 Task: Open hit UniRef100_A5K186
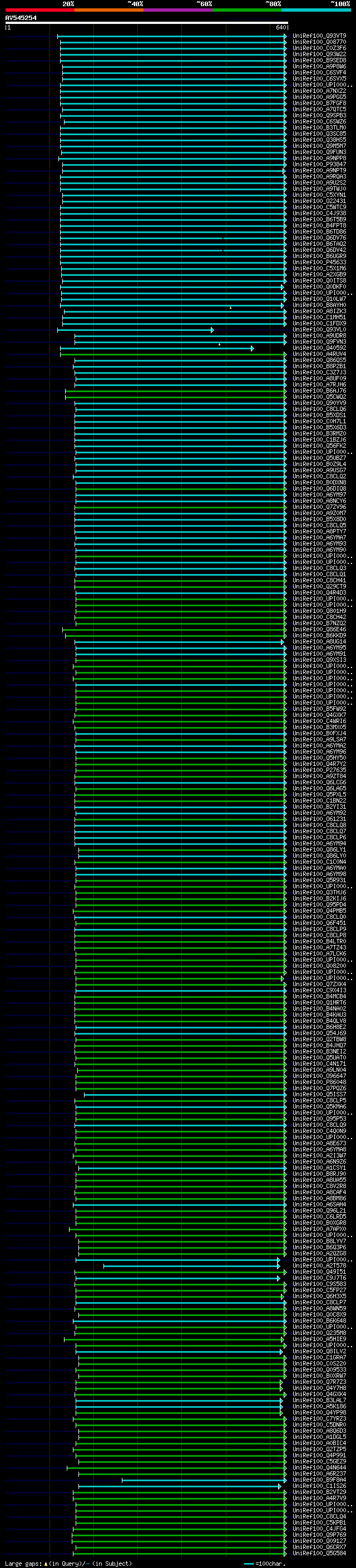coord(319,1406)
